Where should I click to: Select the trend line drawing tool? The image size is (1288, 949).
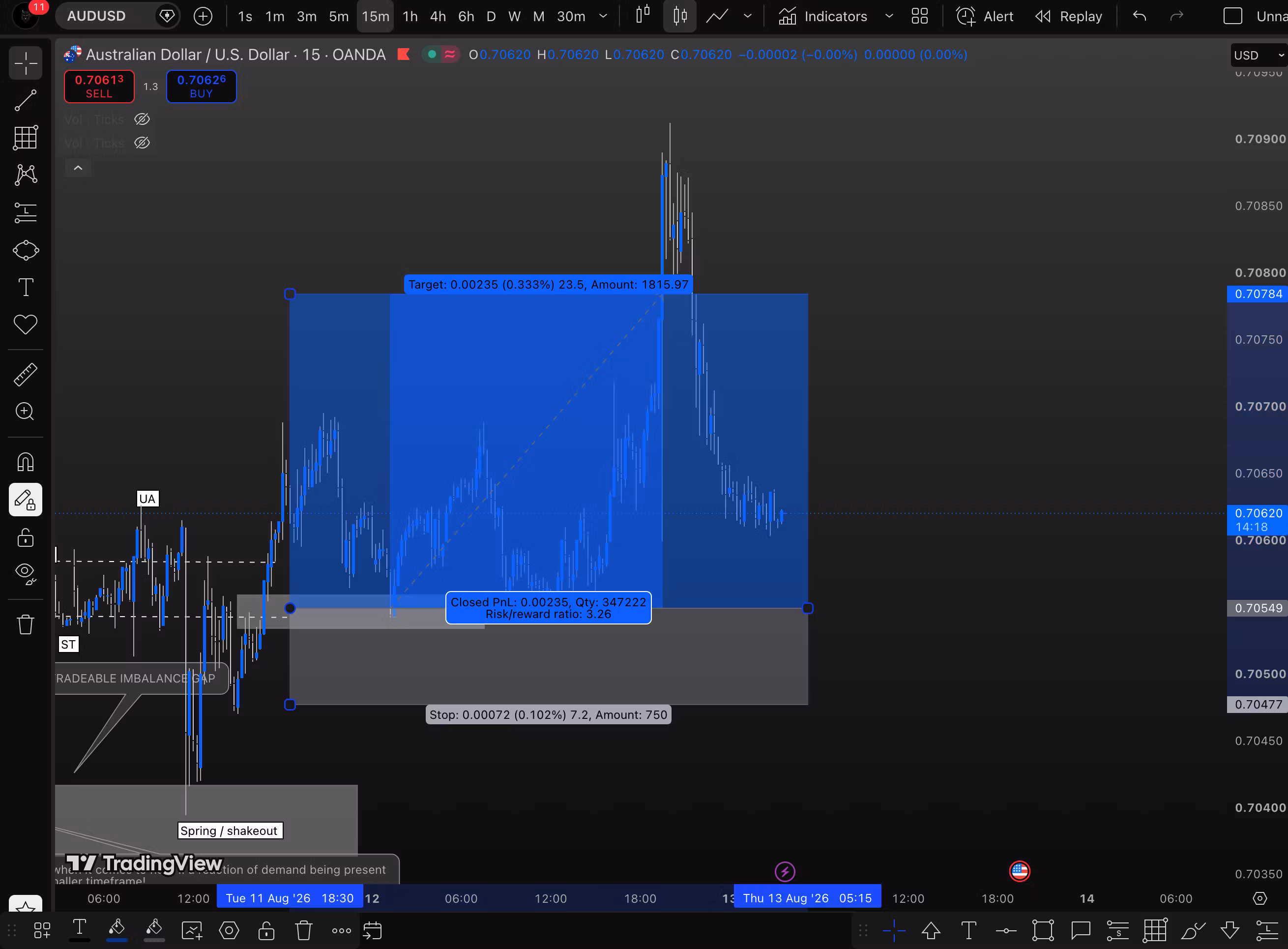point(25,100)
